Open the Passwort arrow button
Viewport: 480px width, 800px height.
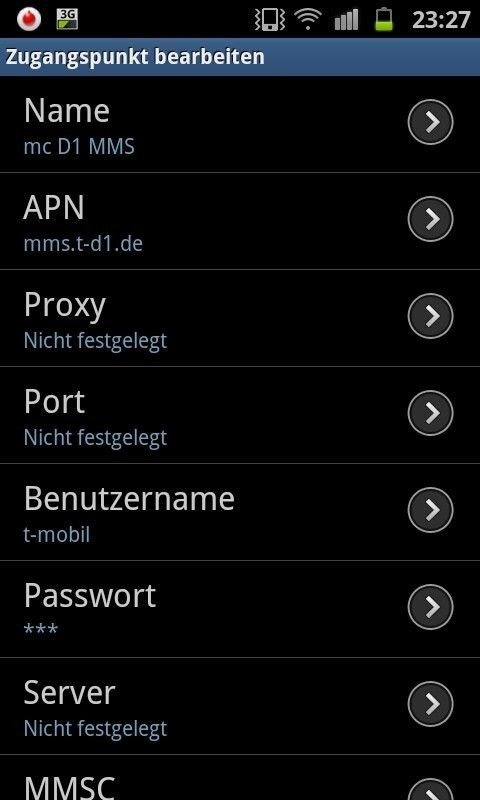pyautogui.click(x=431, y=607)
